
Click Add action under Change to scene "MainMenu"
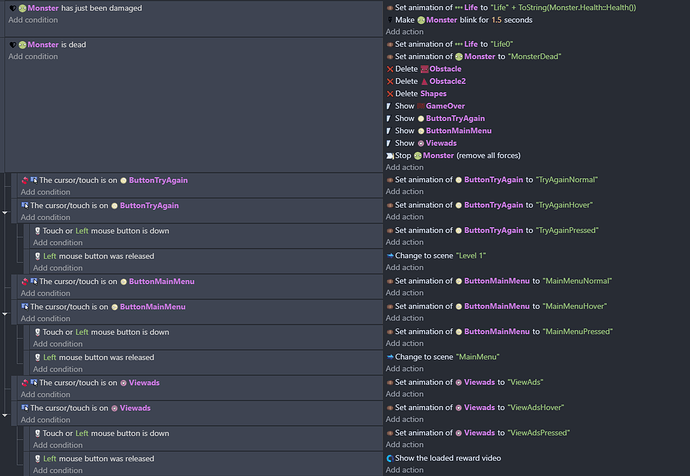point(404,369)
